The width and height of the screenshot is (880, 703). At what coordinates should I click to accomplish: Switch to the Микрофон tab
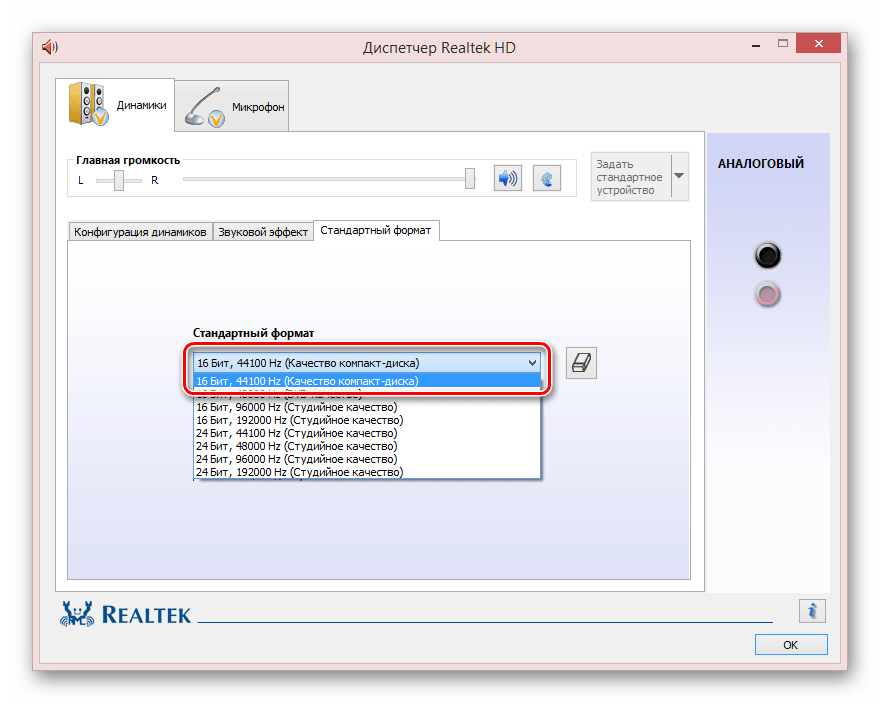pyautogui.click(x=232, y=106)
